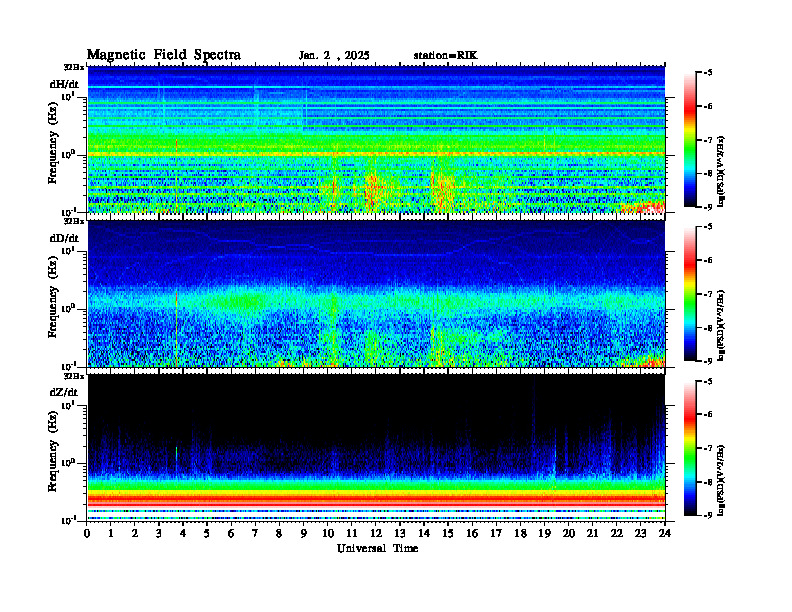The height and width of the screenshot is (612, 792).
Task: Click the hour tick label "21" on time axis
Action: (x=592, y=534)
